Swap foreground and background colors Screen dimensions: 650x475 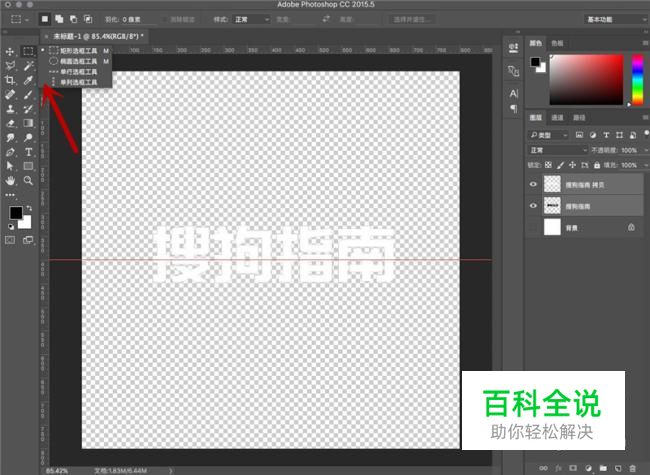[x=29, y=208]
